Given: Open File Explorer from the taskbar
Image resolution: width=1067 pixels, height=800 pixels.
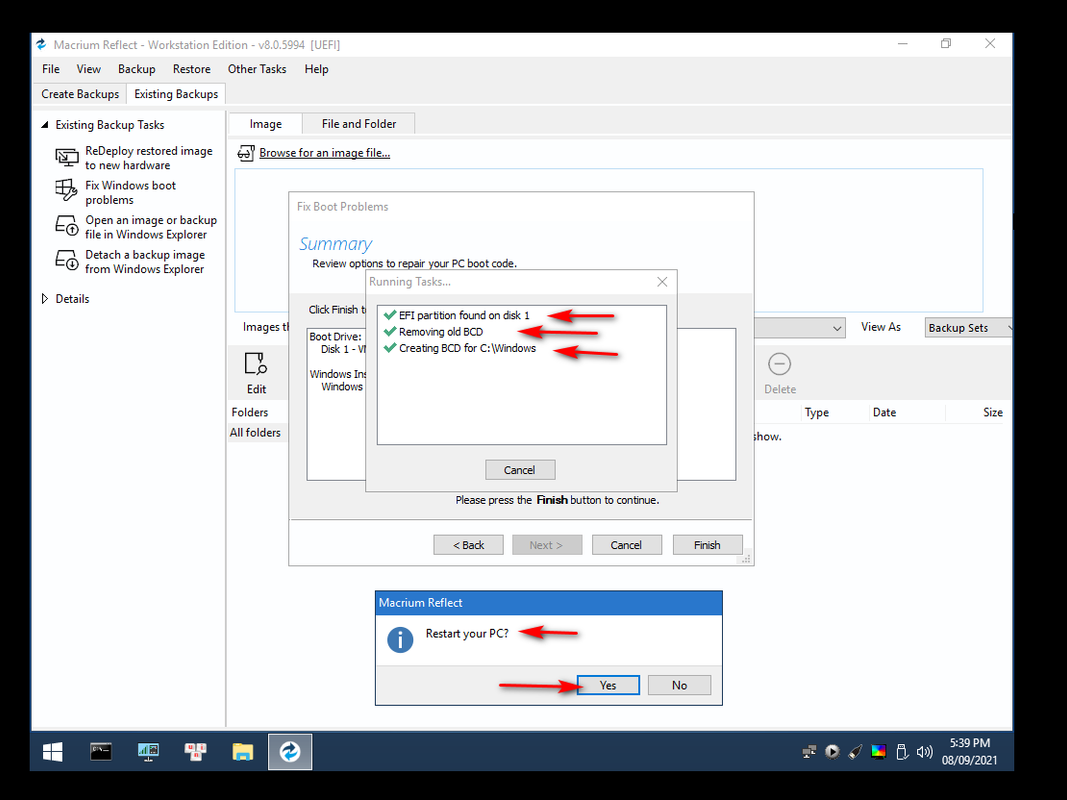Looking at the screenshot, I should pos(242,752).
